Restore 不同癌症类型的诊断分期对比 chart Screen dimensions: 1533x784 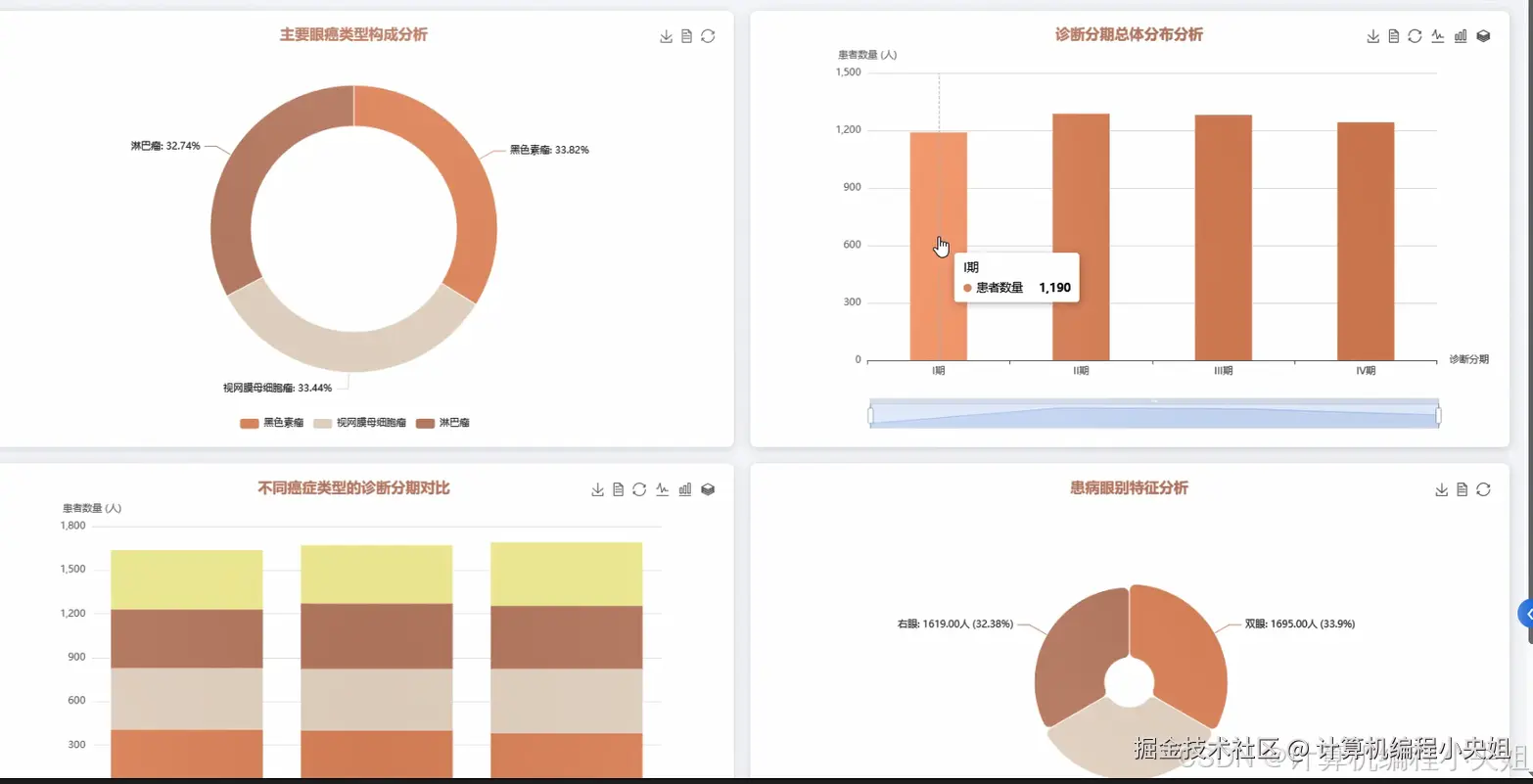[x=639, y=489]
